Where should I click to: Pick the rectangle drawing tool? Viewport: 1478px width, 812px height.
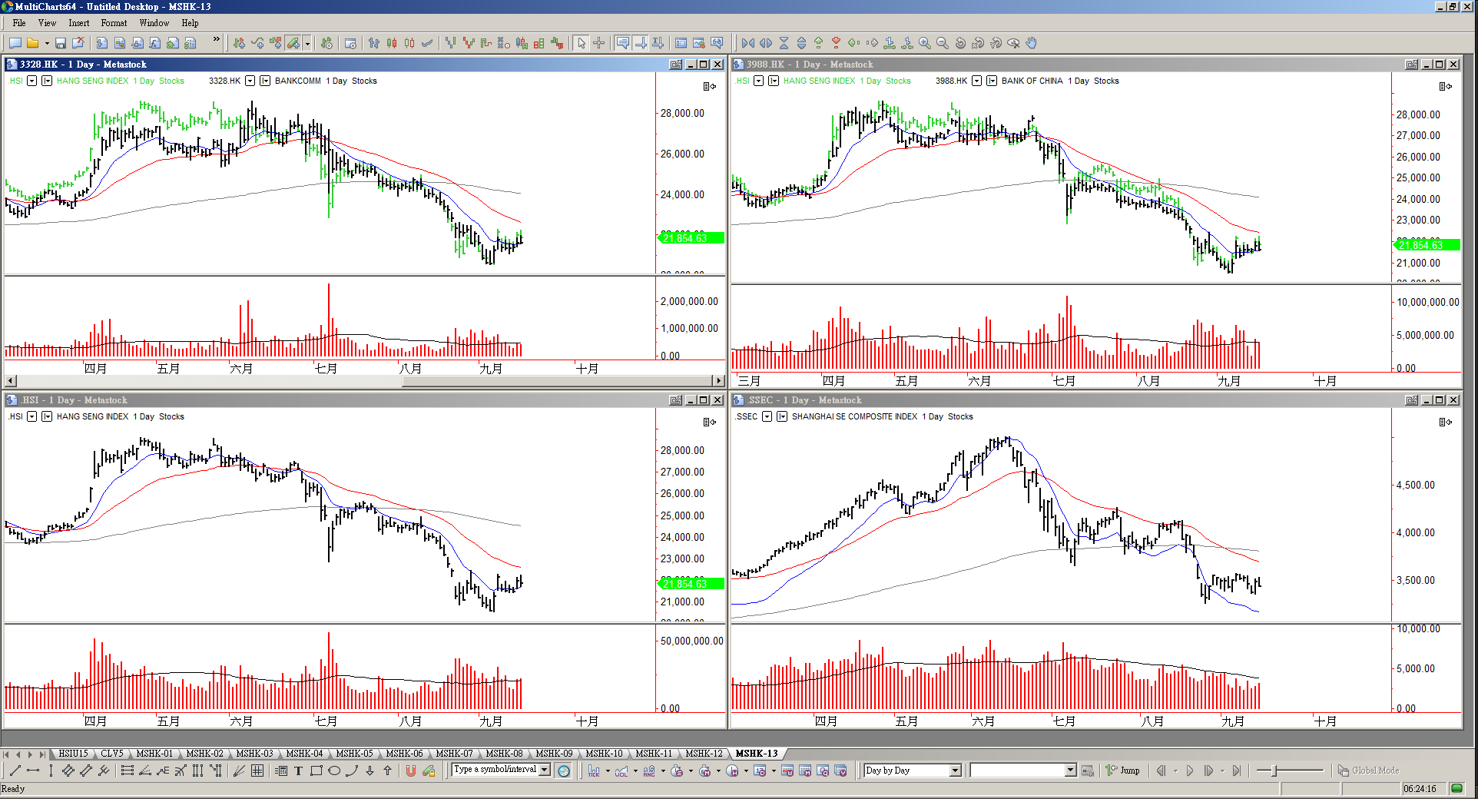coord(316,771)
